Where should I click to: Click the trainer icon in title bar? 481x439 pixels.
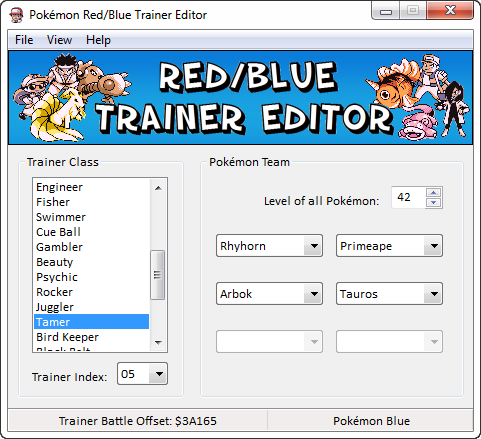tap(16, 15)
